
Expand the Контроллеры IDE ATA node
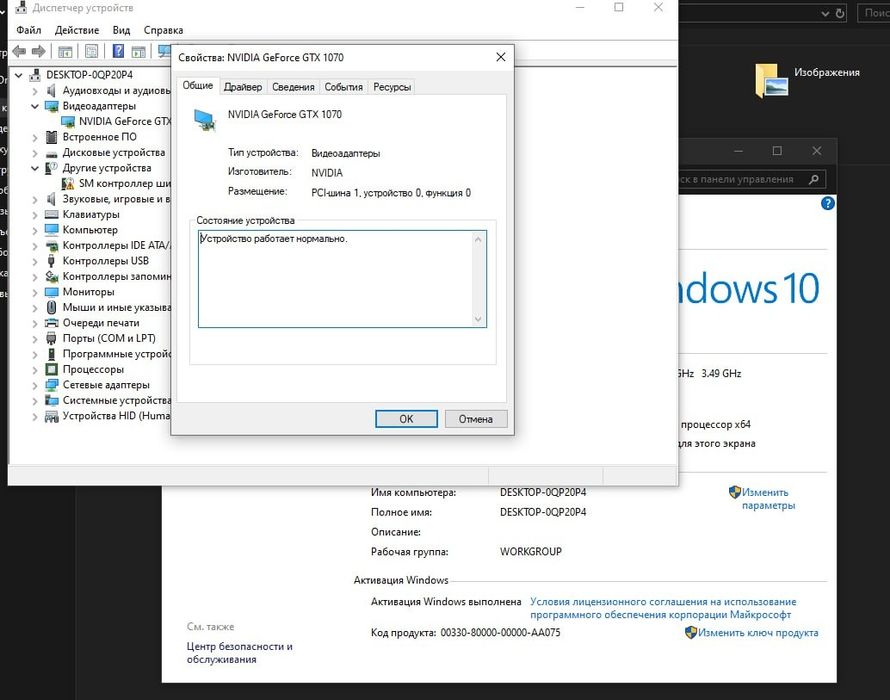point(35,246)
